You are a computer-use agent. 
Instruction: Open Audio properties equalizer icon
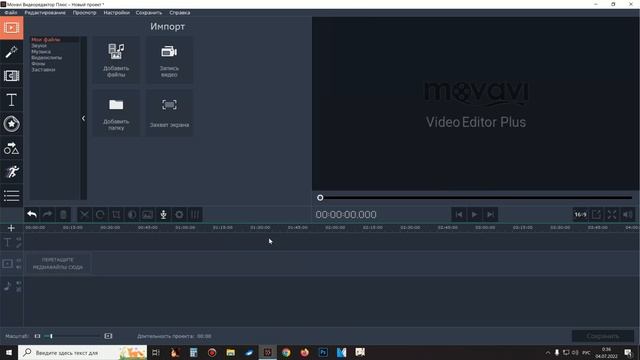point(195,214)
